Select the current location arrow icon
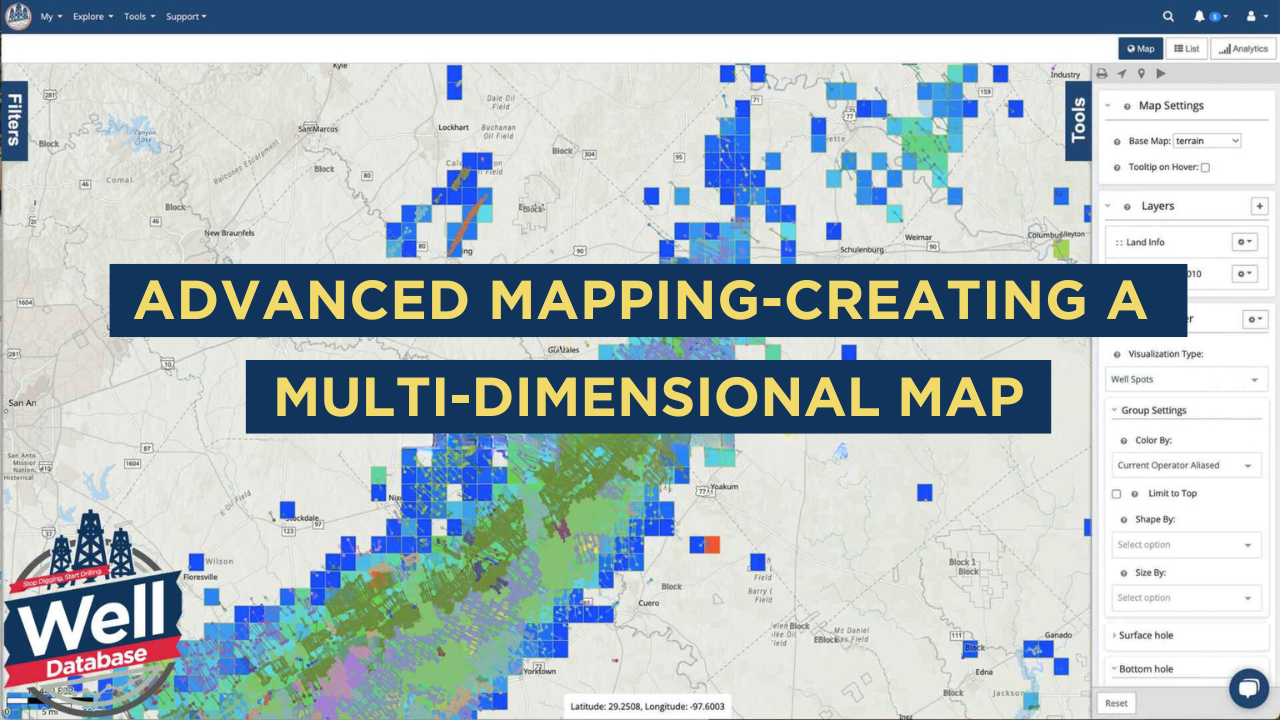The image size is (1280, 720). pos(1122,73)
